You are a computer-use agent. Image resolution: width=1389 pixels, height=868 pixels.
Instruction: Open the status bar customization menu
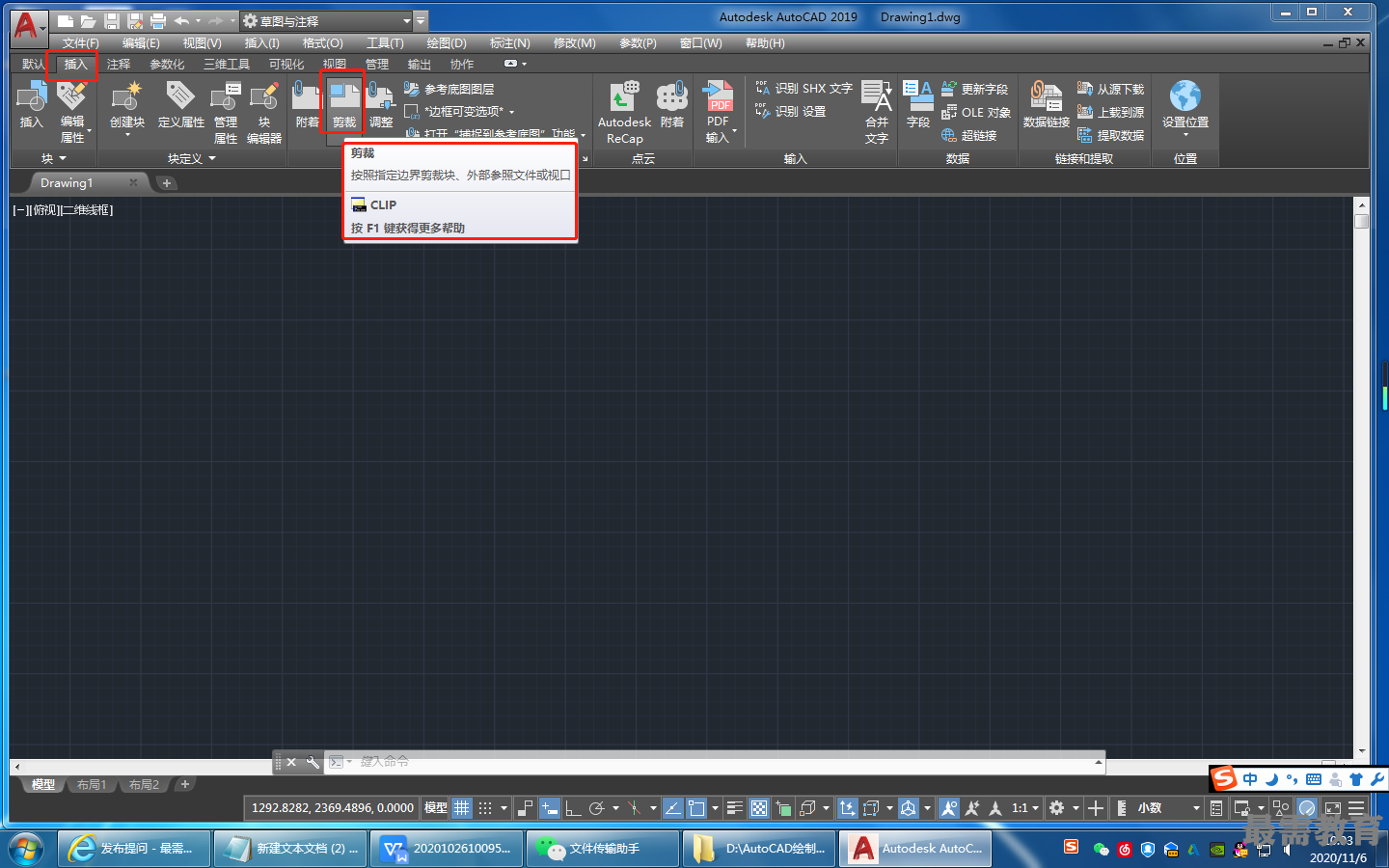point(1356,808)
